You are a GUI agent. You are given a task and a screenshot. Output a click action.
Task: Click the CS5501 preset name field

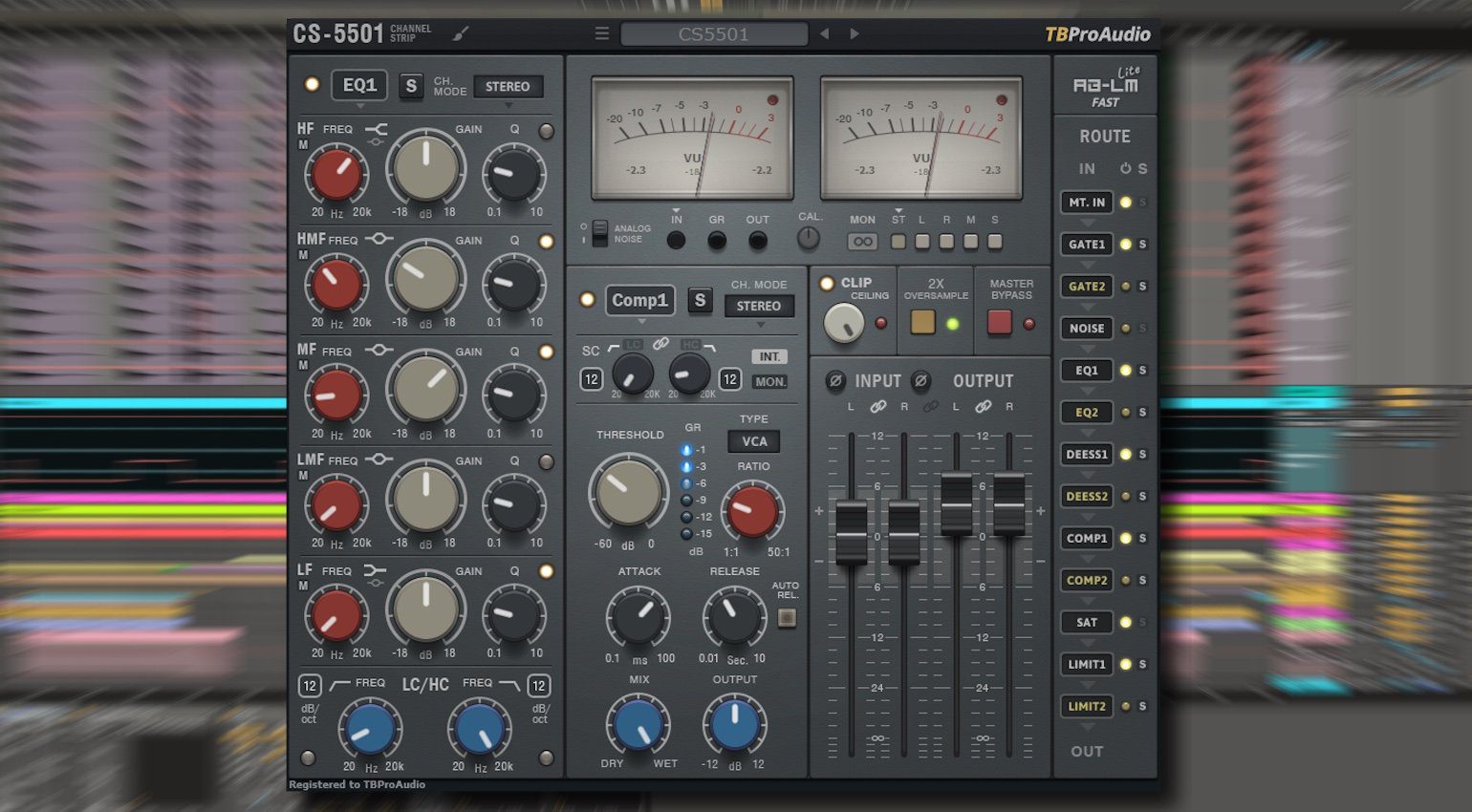click(x=713, y=34)
